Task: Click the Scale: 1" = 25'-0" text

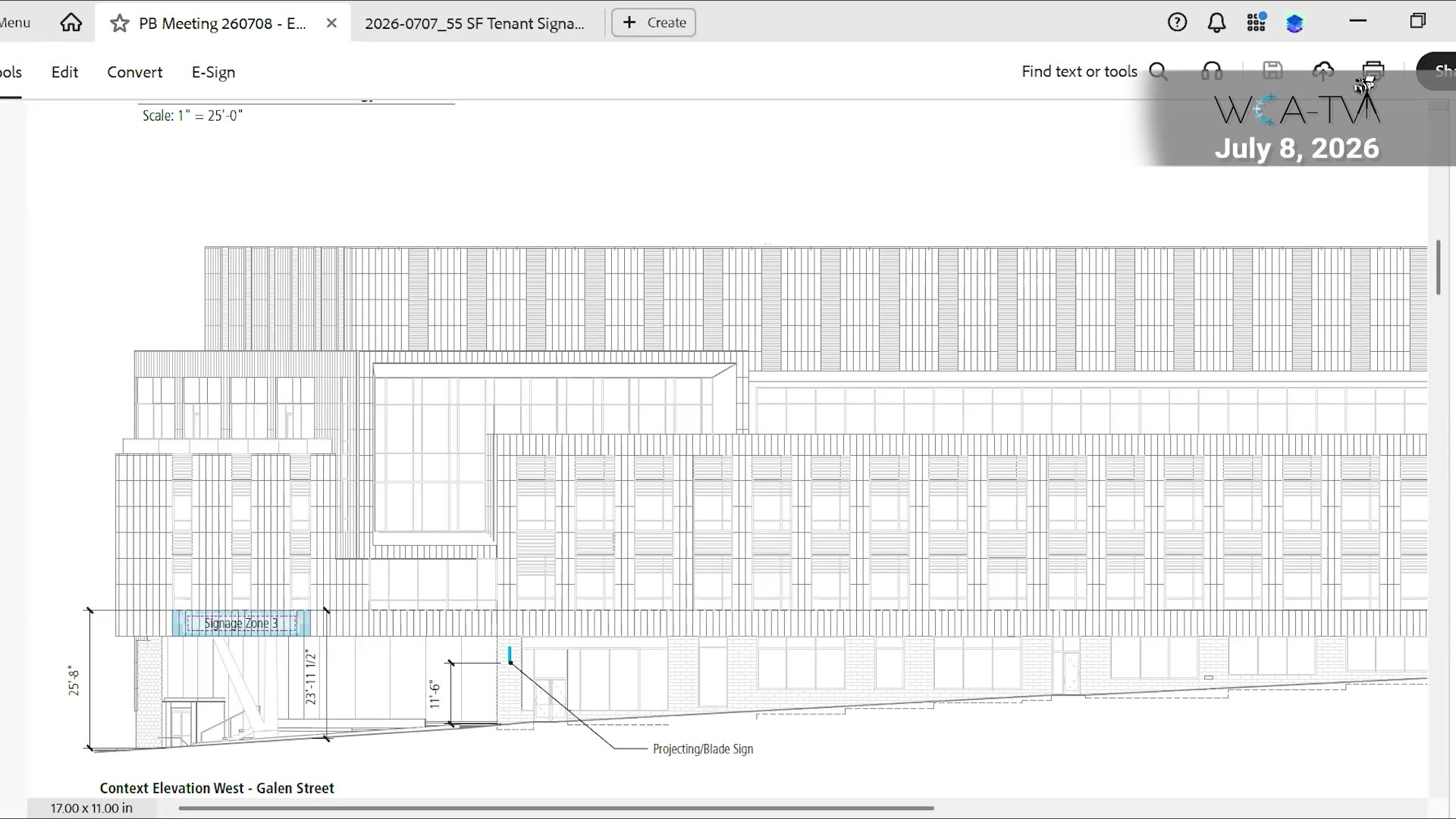Action: coord(193,115)
